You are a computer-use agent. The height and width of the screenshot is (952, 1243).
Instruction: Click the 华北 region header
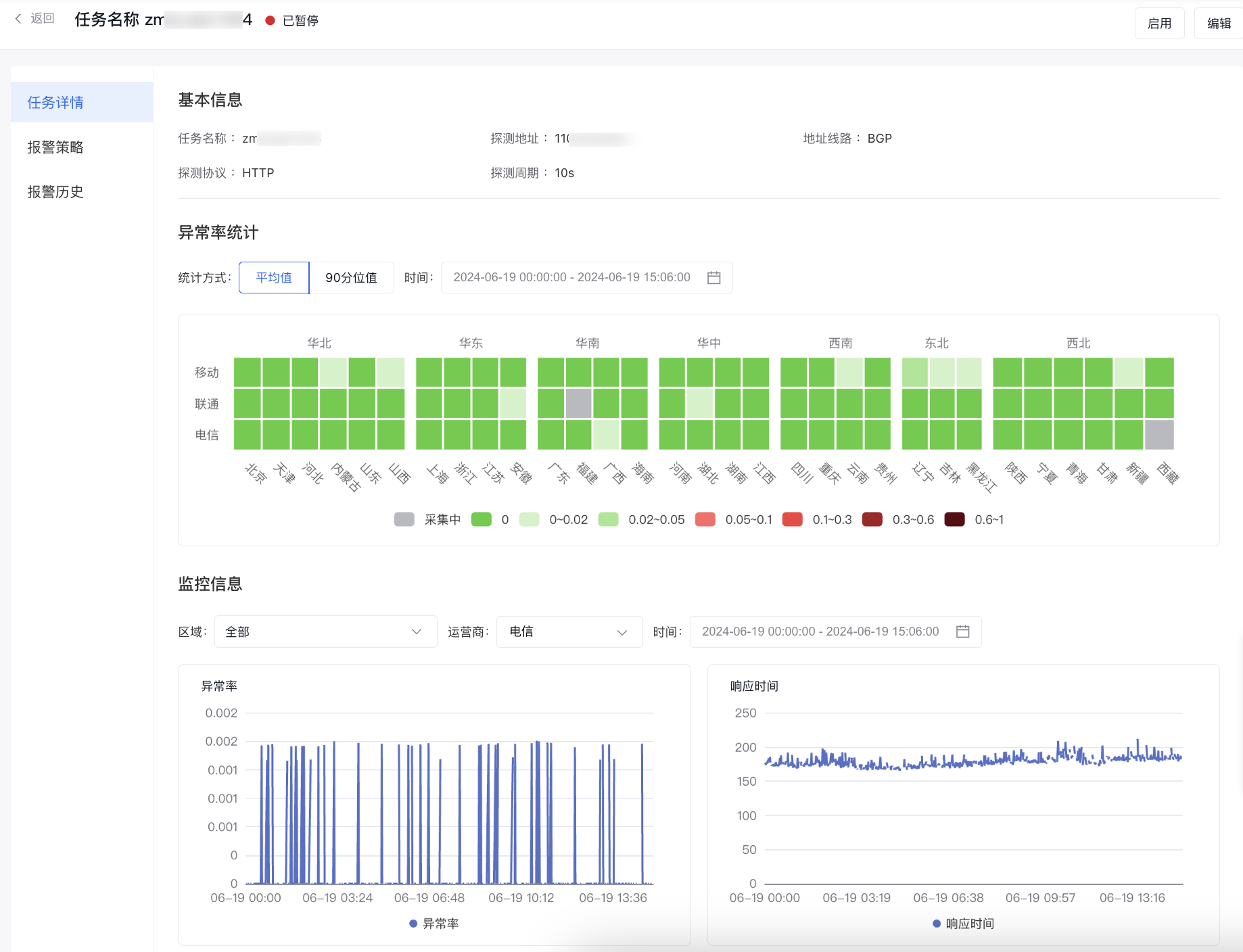click(x=319, y=343)
